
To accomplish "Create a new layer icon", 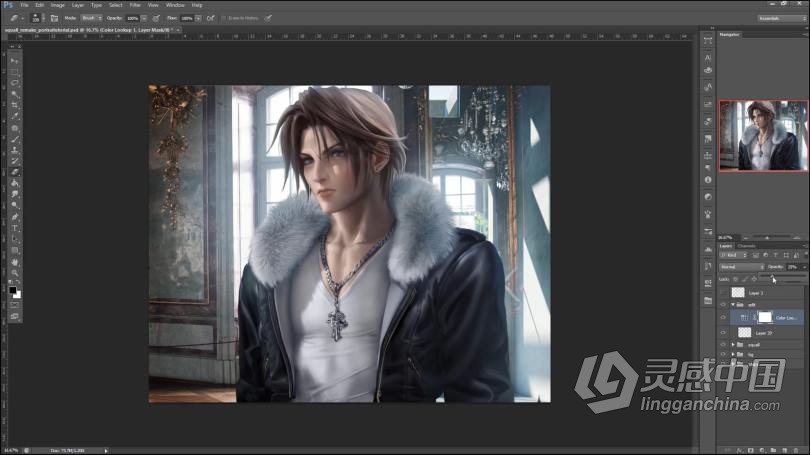I will [x=785, y=451].
